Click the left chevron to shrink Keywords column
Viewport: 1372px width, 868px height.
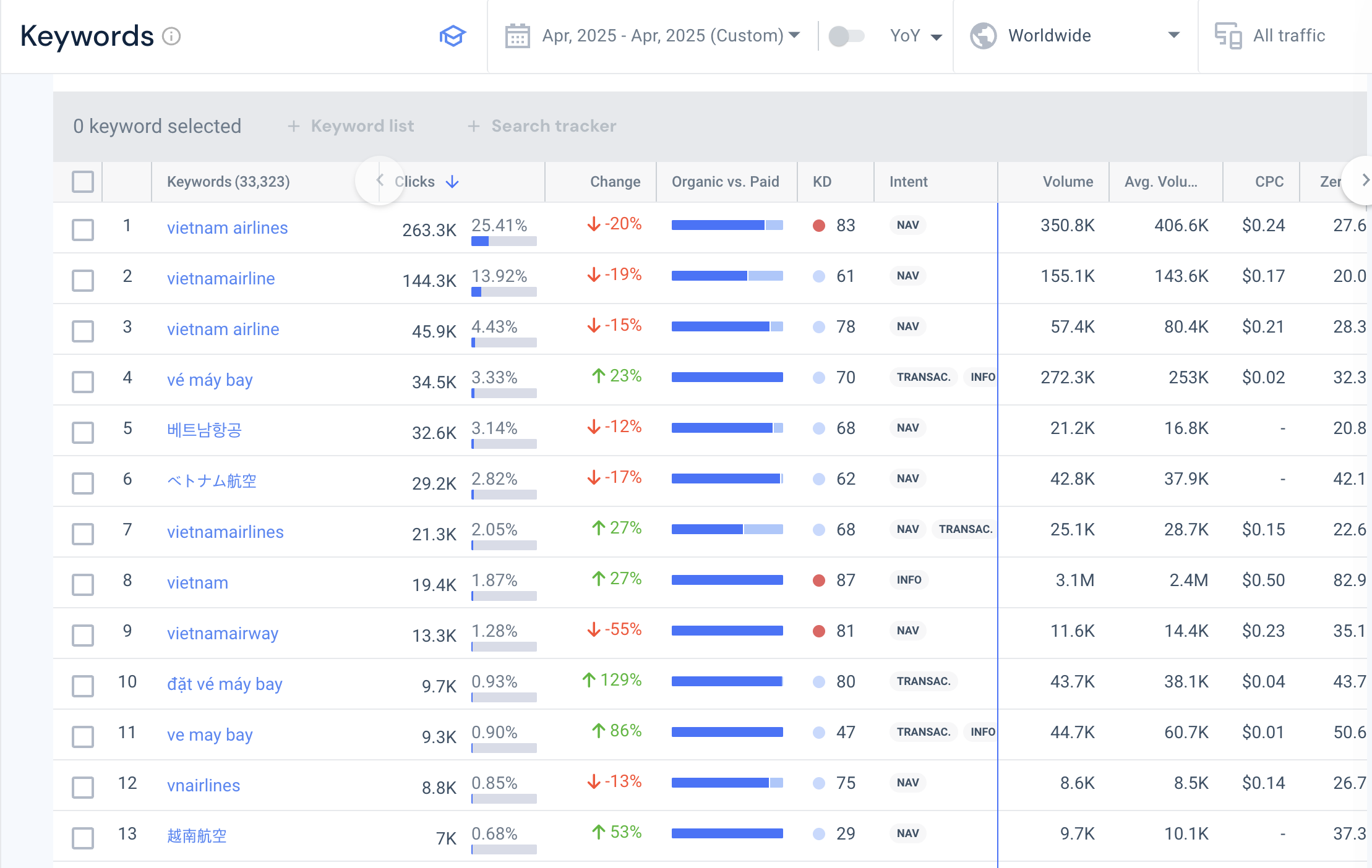pyautogui.click(x=380, y=181)
